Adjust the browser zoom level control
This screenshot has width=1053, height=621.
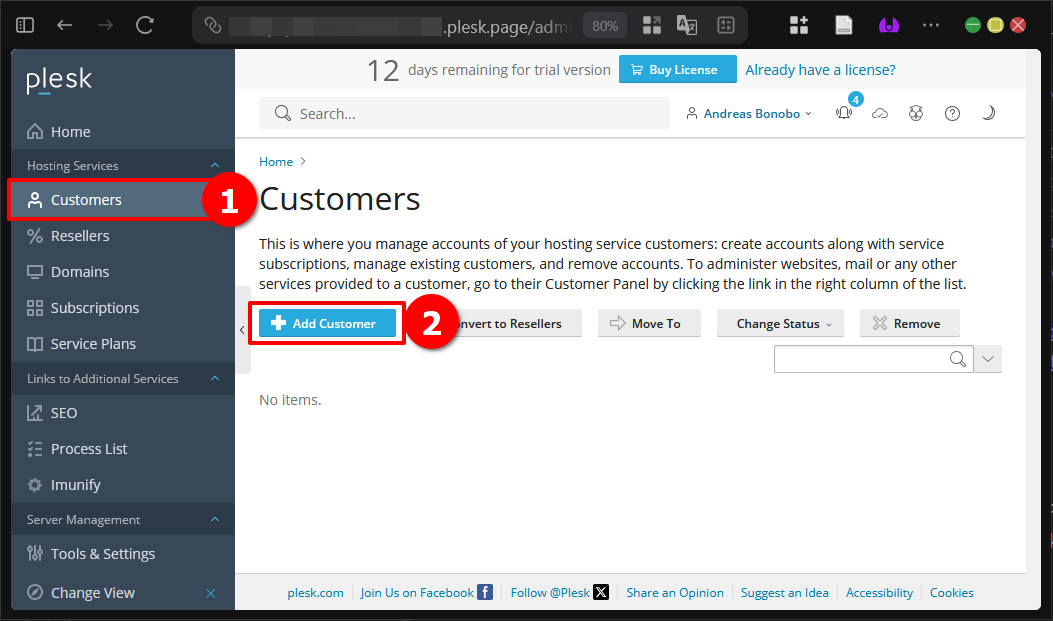click(604, 25)
